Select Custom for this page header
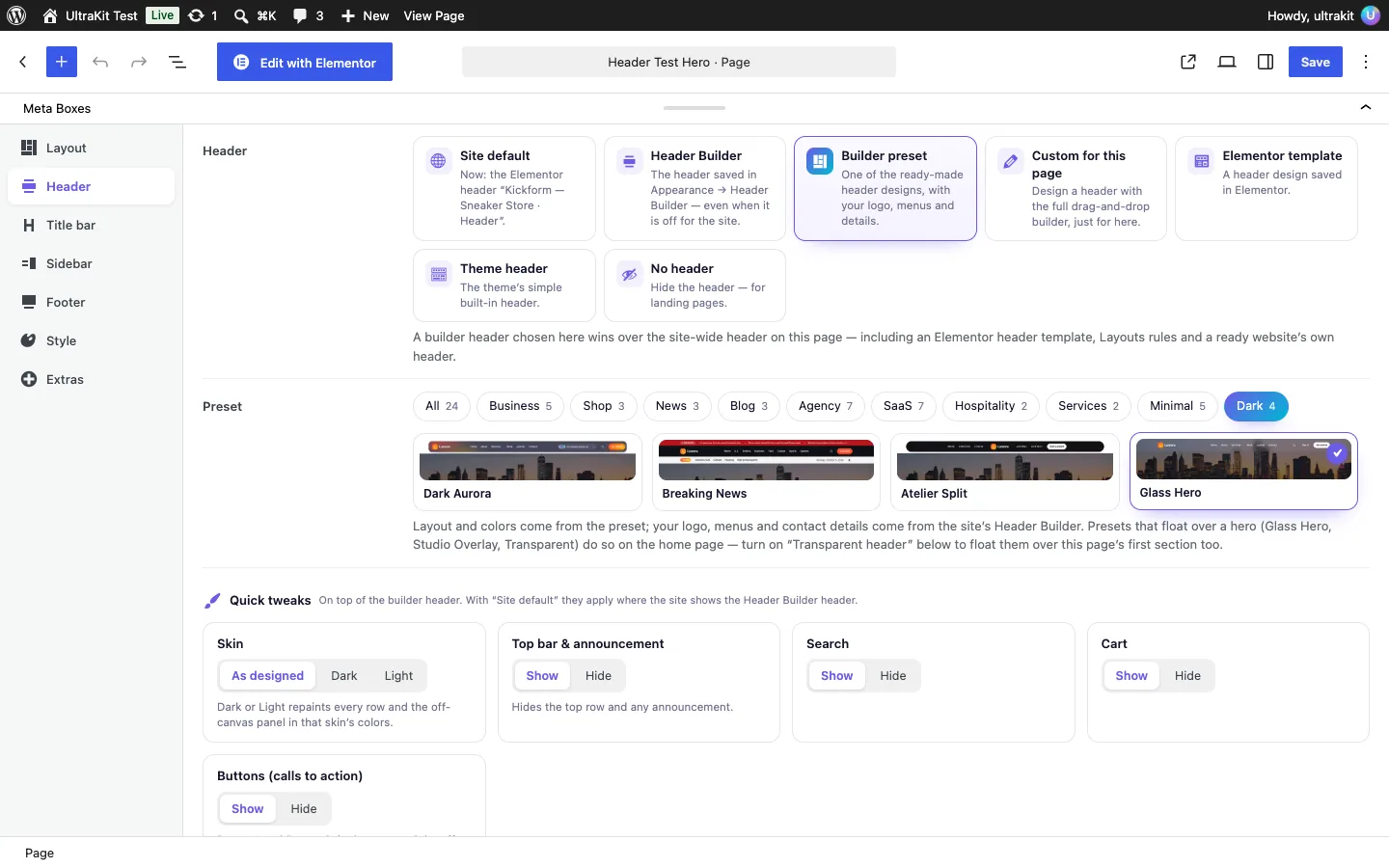 point(1076,188)
